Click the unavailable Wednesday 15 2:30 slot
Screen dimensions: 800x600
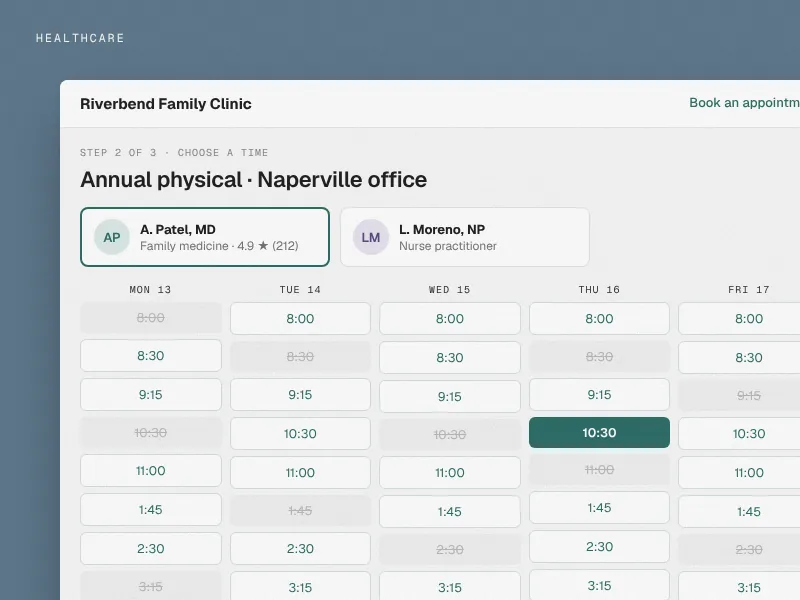(x=450, y=549)
